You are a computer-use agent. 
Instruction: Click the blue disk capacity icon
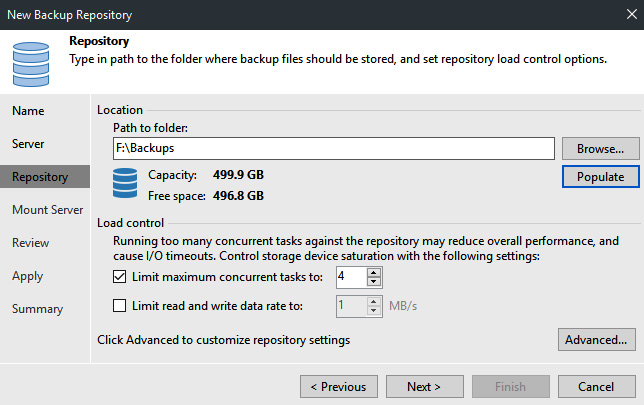coord(125,183)
